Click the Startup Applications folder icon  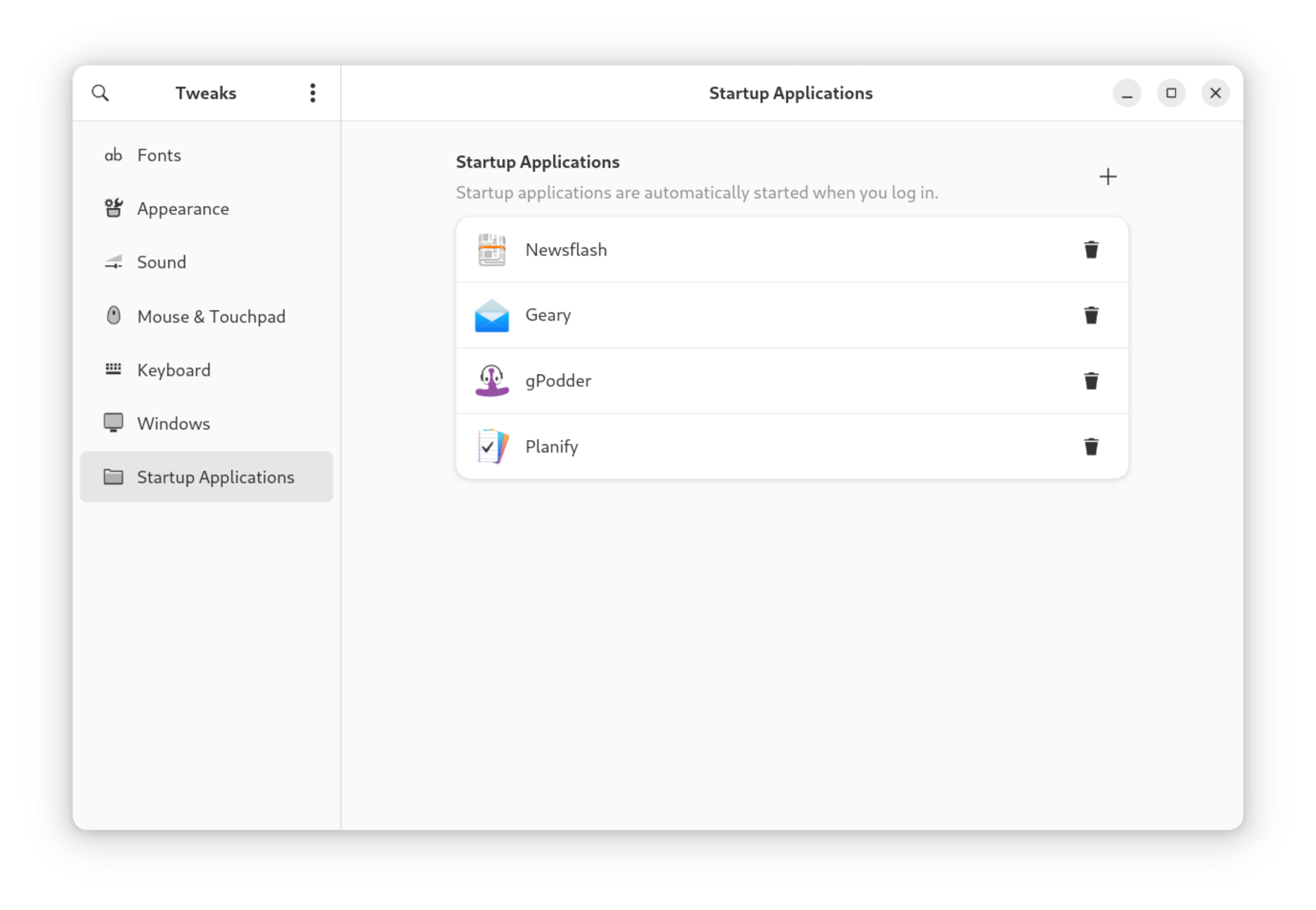[113, 476]
